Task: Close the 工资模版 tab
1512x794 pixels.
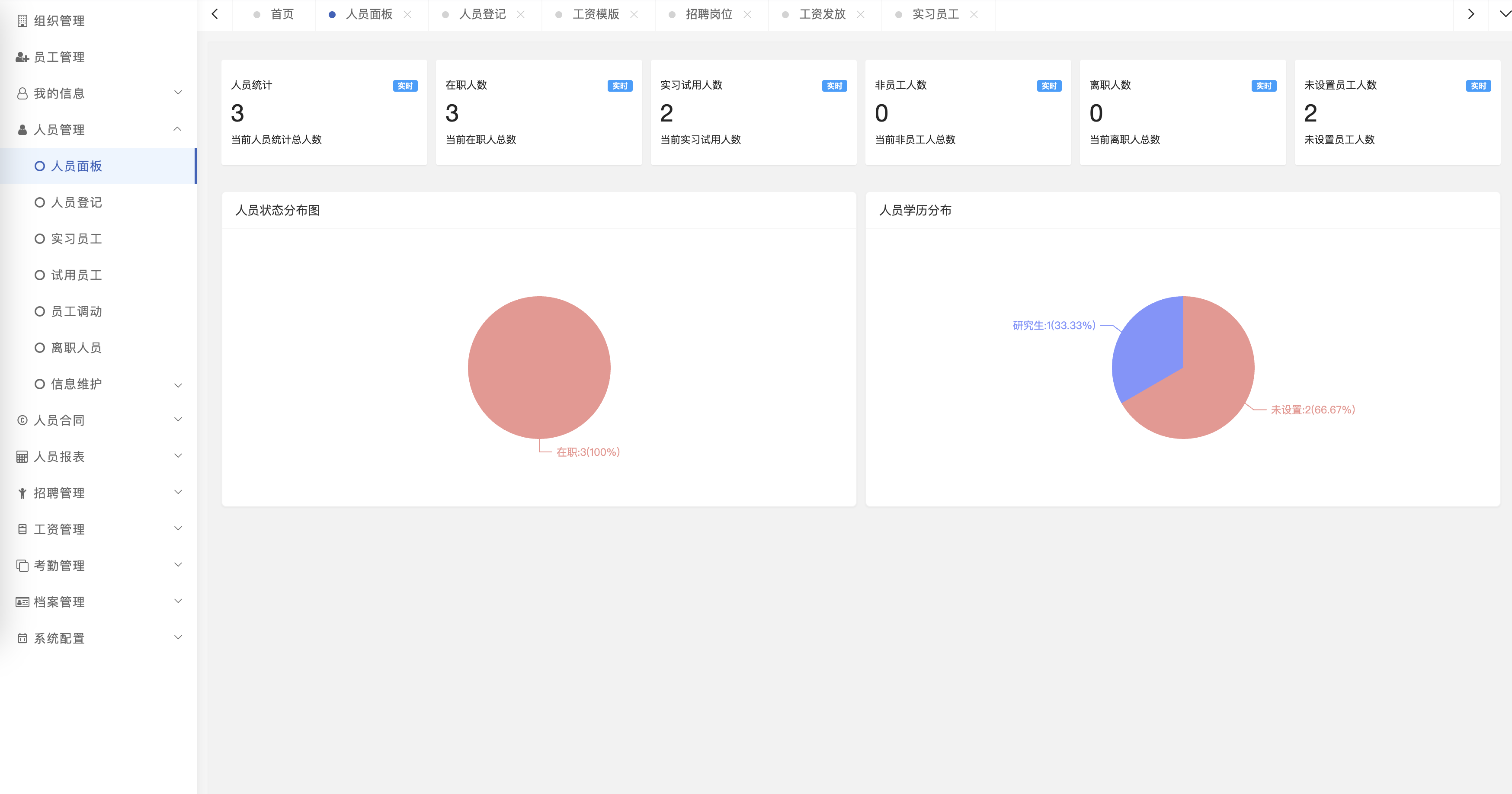Action: (x=634, y=14)
